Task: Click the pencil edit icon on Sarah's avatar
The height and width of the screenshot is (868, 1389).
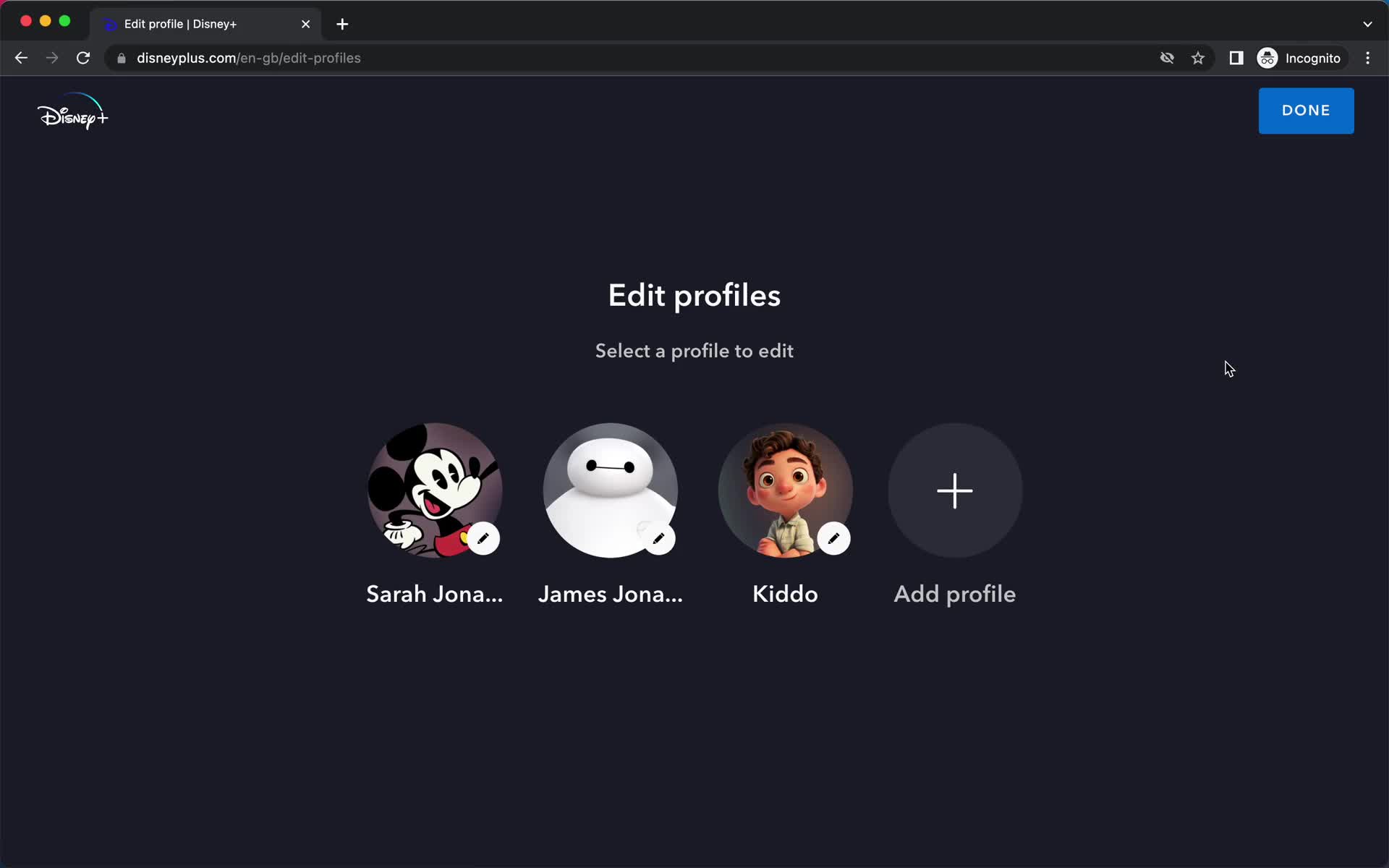Action: (x=483, y=538)
